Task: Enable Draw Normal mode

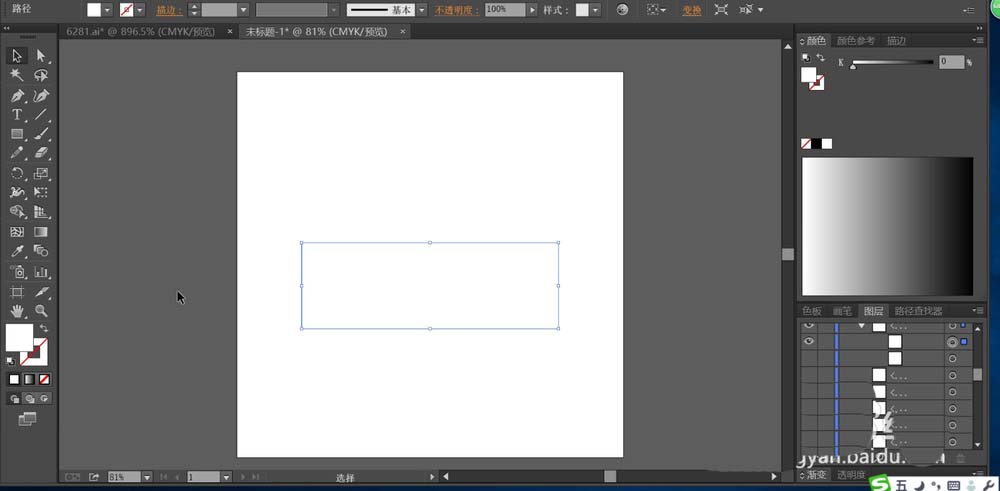Action: tap(15, 399)
